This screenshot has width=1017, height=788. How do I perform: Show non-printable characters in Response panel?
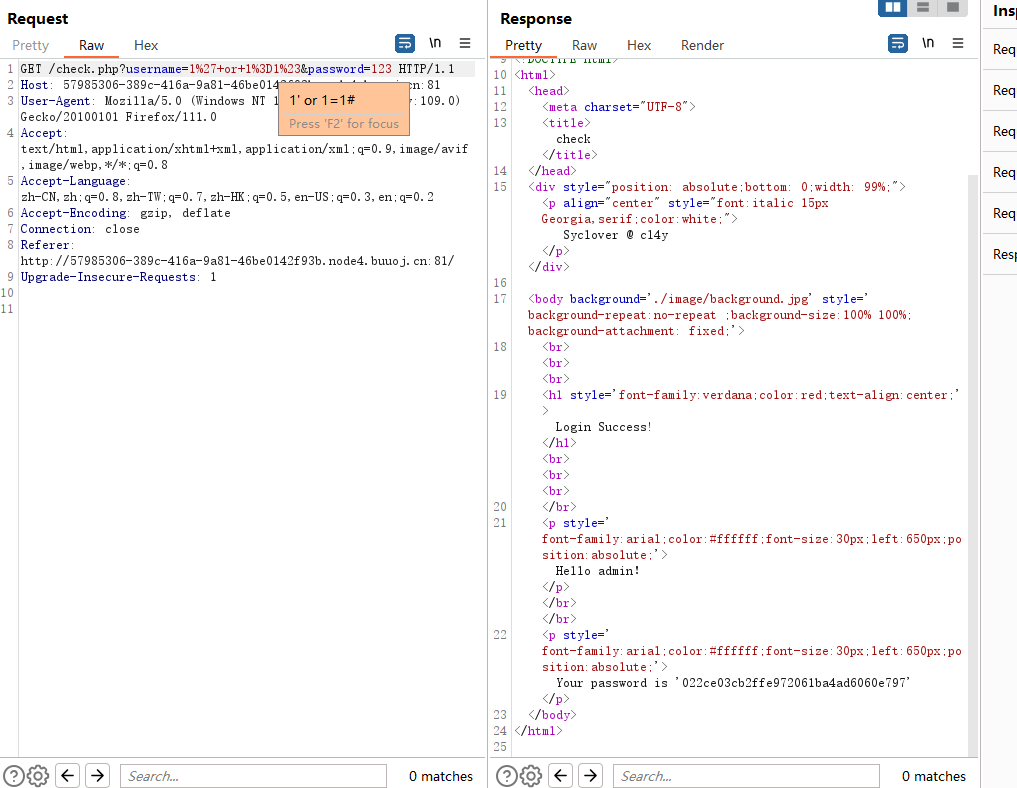tap(928, 43)
